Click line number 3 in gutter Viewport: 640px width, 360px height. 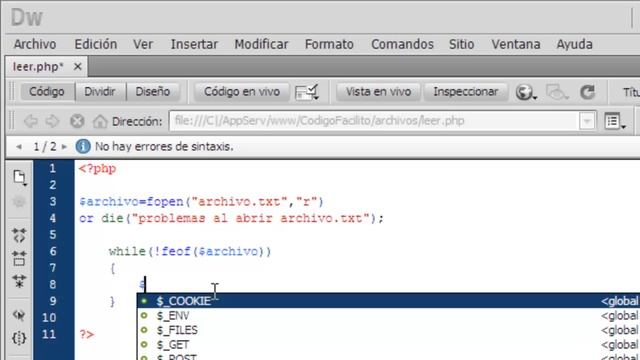[x=53, y=202]
